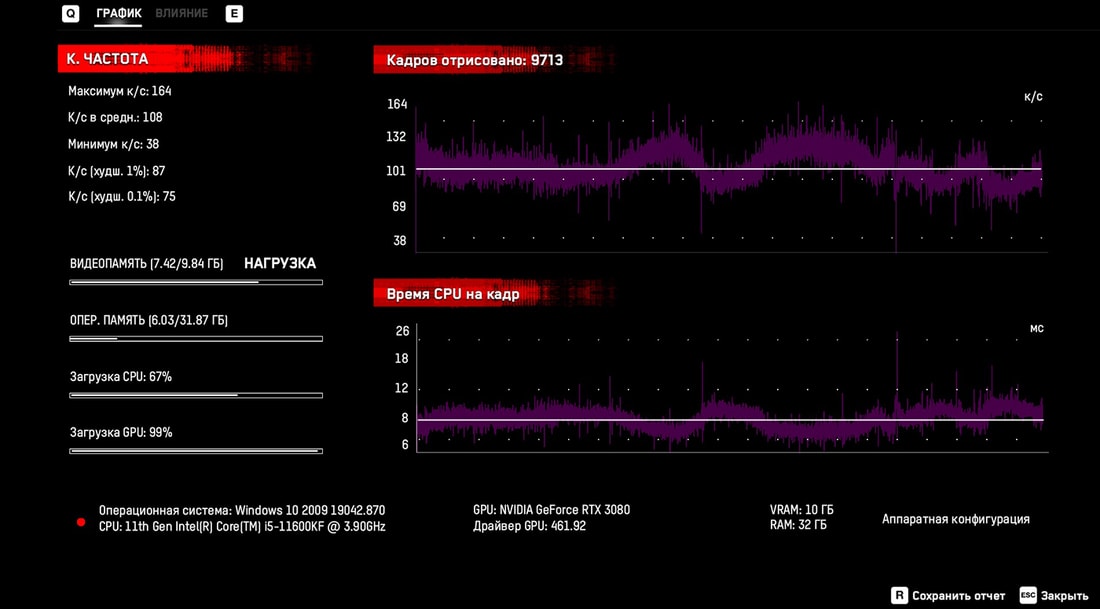1100x609 pixels.
Task: Click the 18 axis value on CPU graph
Action: (403, 359)
